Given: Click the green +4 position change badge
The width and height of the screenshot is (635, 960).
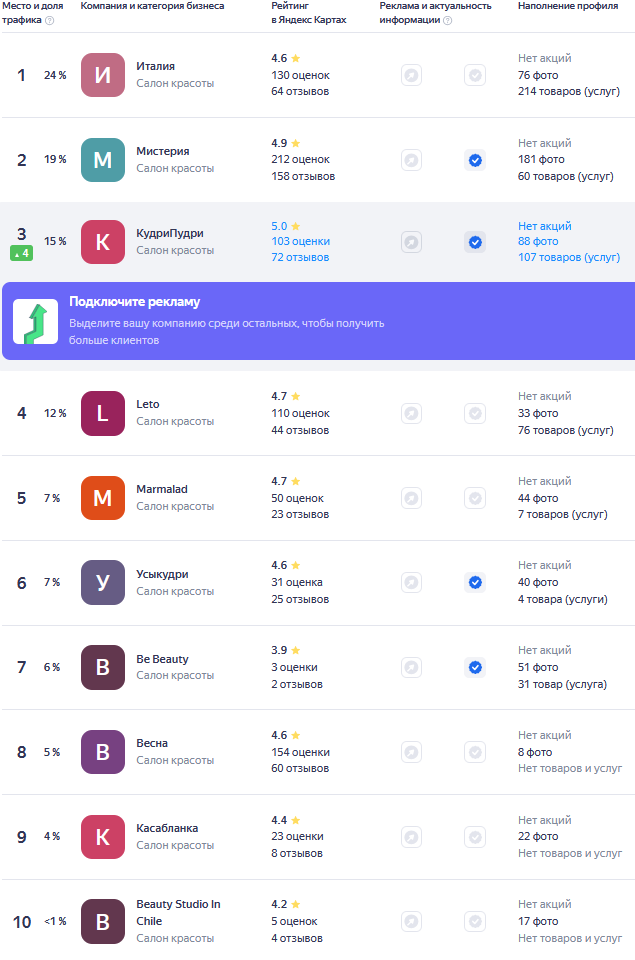Looking at the screenshot, I should coord(21,253).
